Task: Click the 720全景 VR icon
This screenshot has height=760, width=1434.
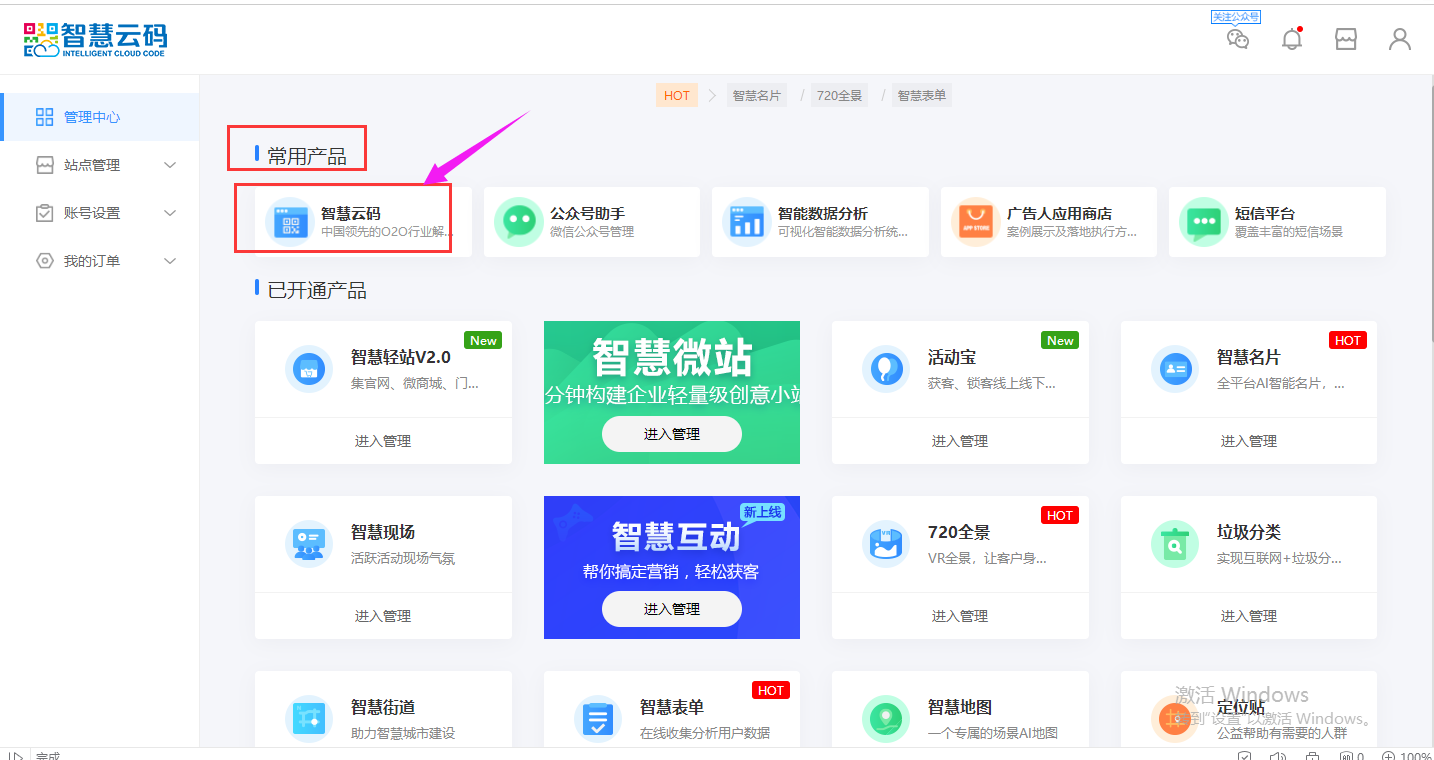Action: [x=886, y=545]
